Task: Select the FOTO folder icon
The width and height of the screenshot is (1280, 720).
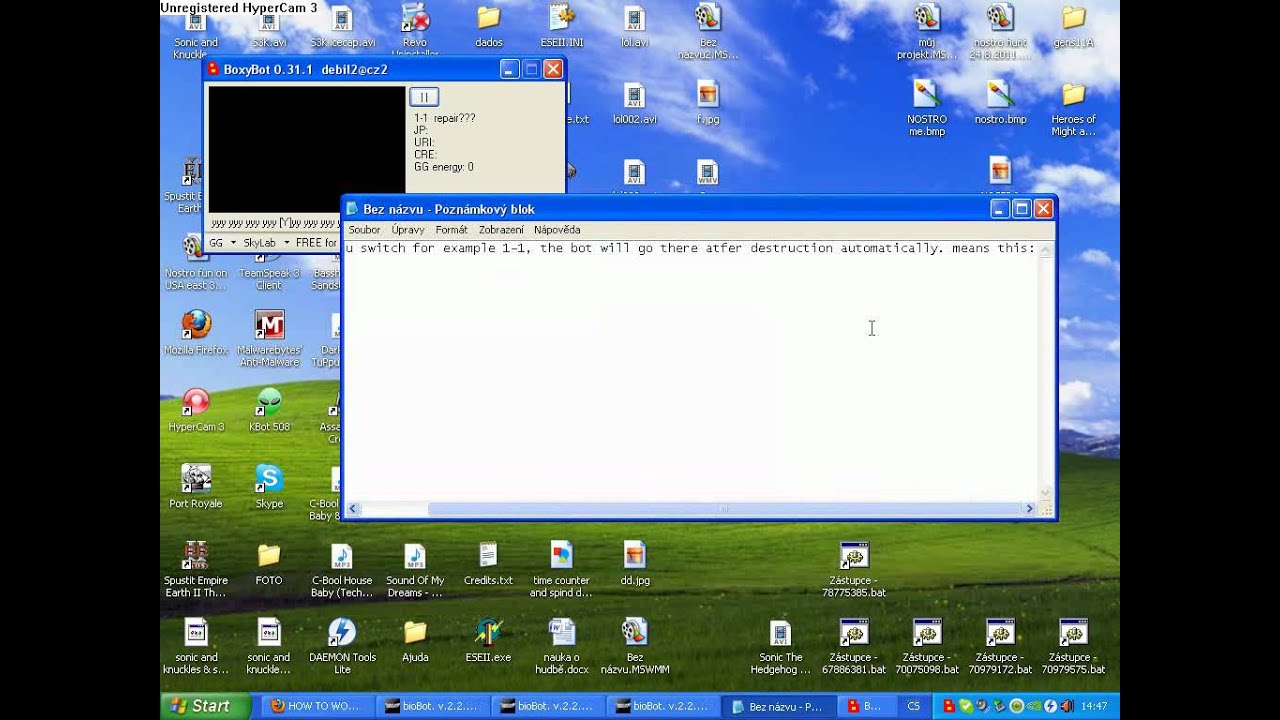Action: (x=269, y=564)
